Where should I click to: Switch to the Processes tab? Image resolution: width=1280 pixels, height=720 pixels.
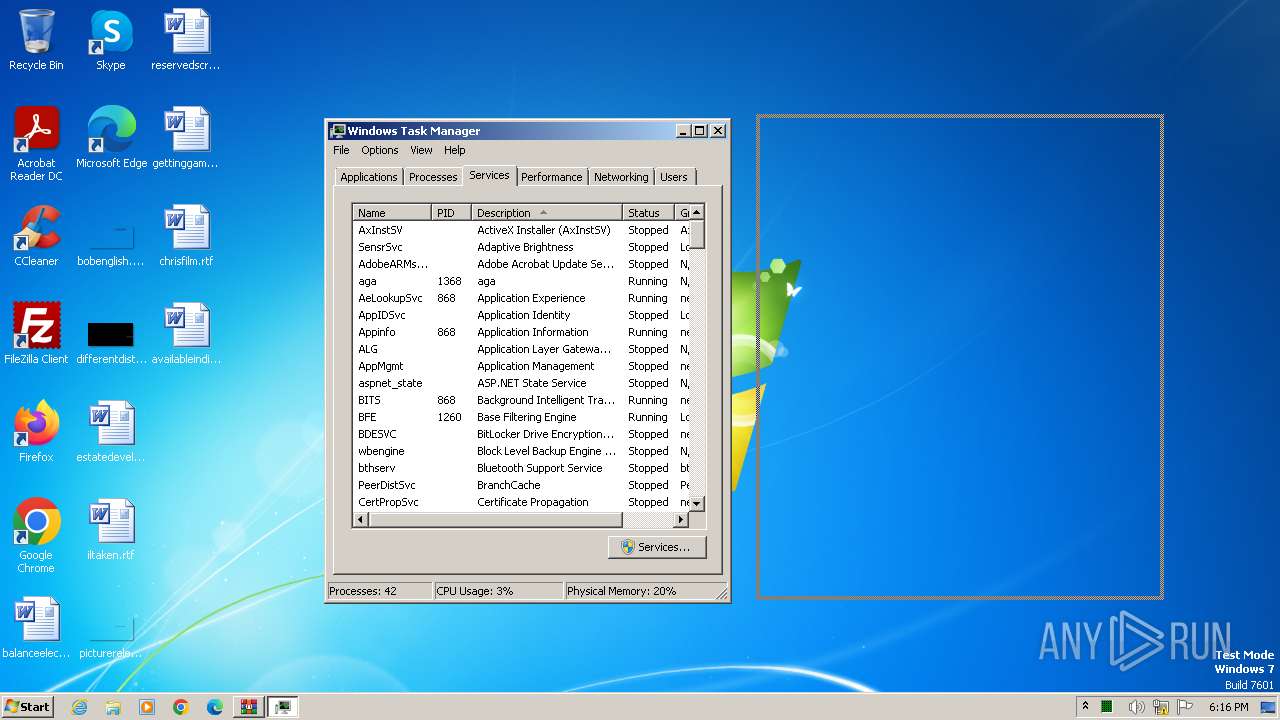[x=433, y=177]
